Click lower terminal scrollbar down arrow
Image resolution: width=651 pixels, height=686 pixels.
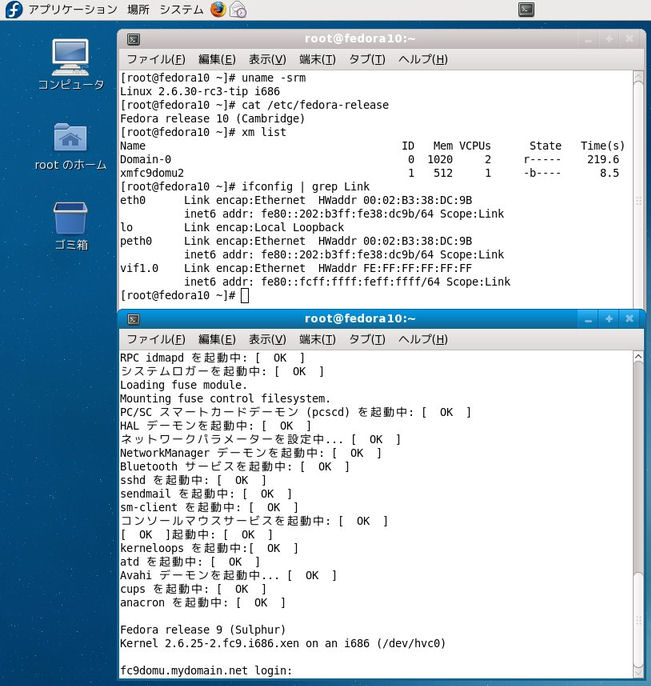point(638,672)
